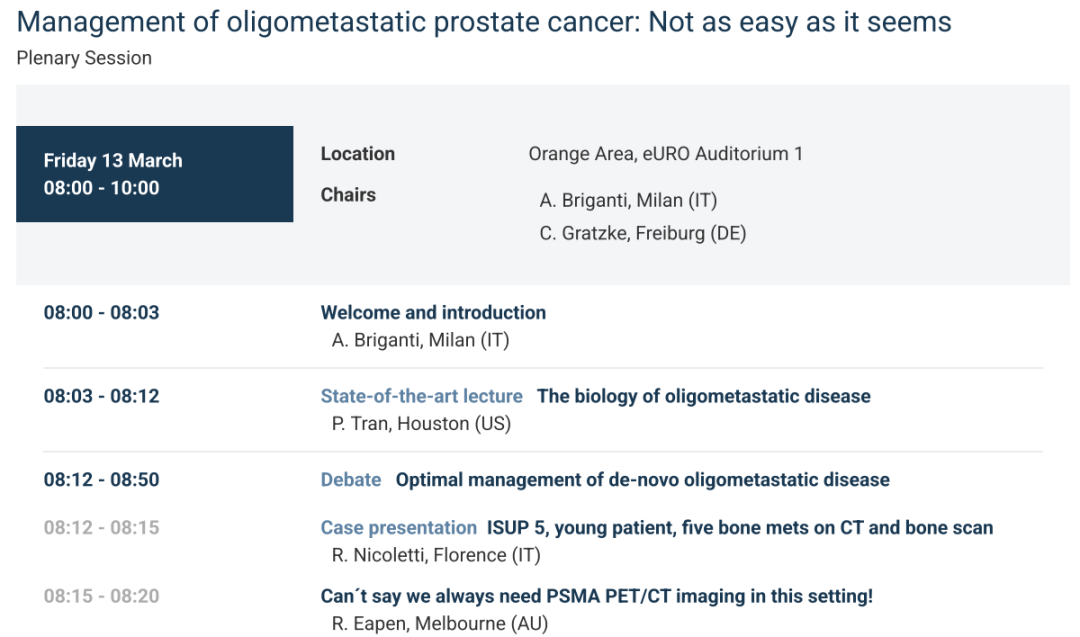The image size is (1080, 637).
Task: Click speaker R. Eapen, Melbourne (AU)
Action: click(x=440, y=624)
